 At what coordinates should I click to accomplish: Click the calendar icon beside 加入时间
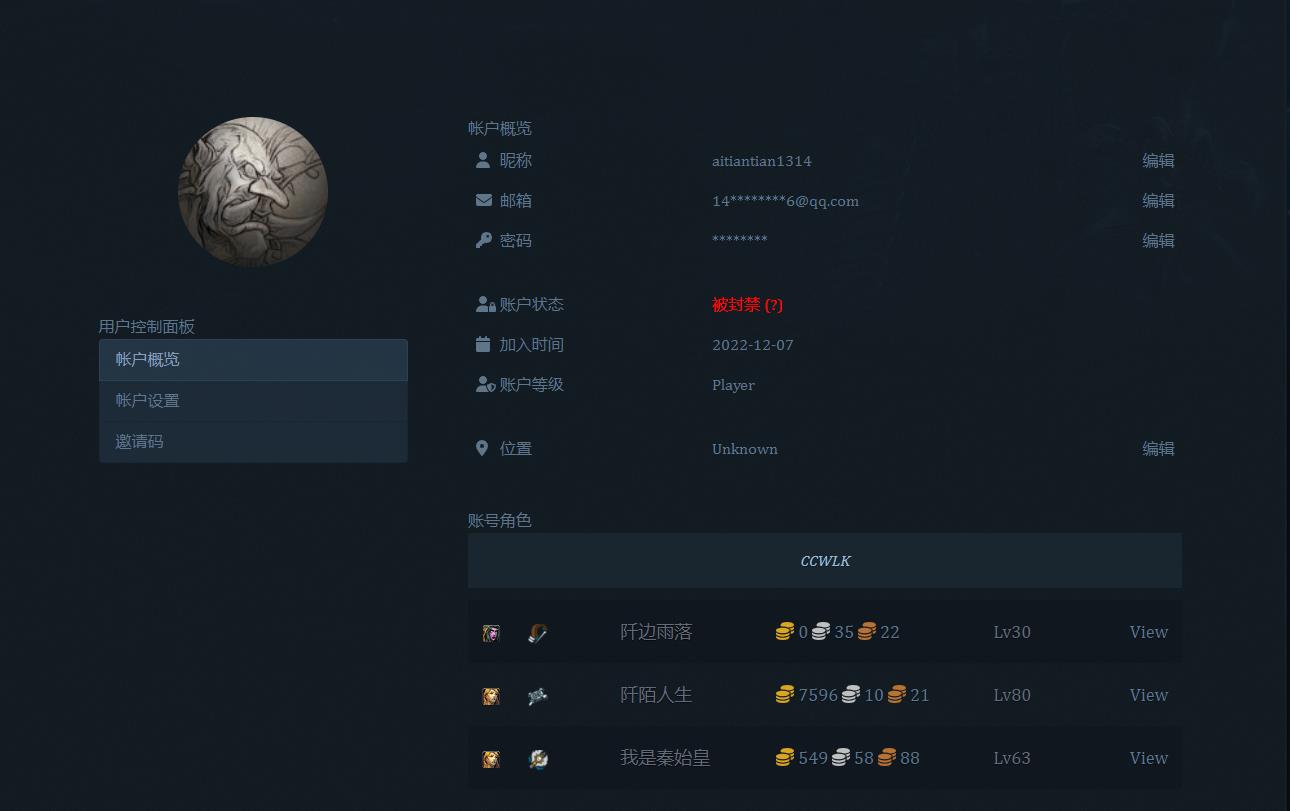[x=484, y=343]
